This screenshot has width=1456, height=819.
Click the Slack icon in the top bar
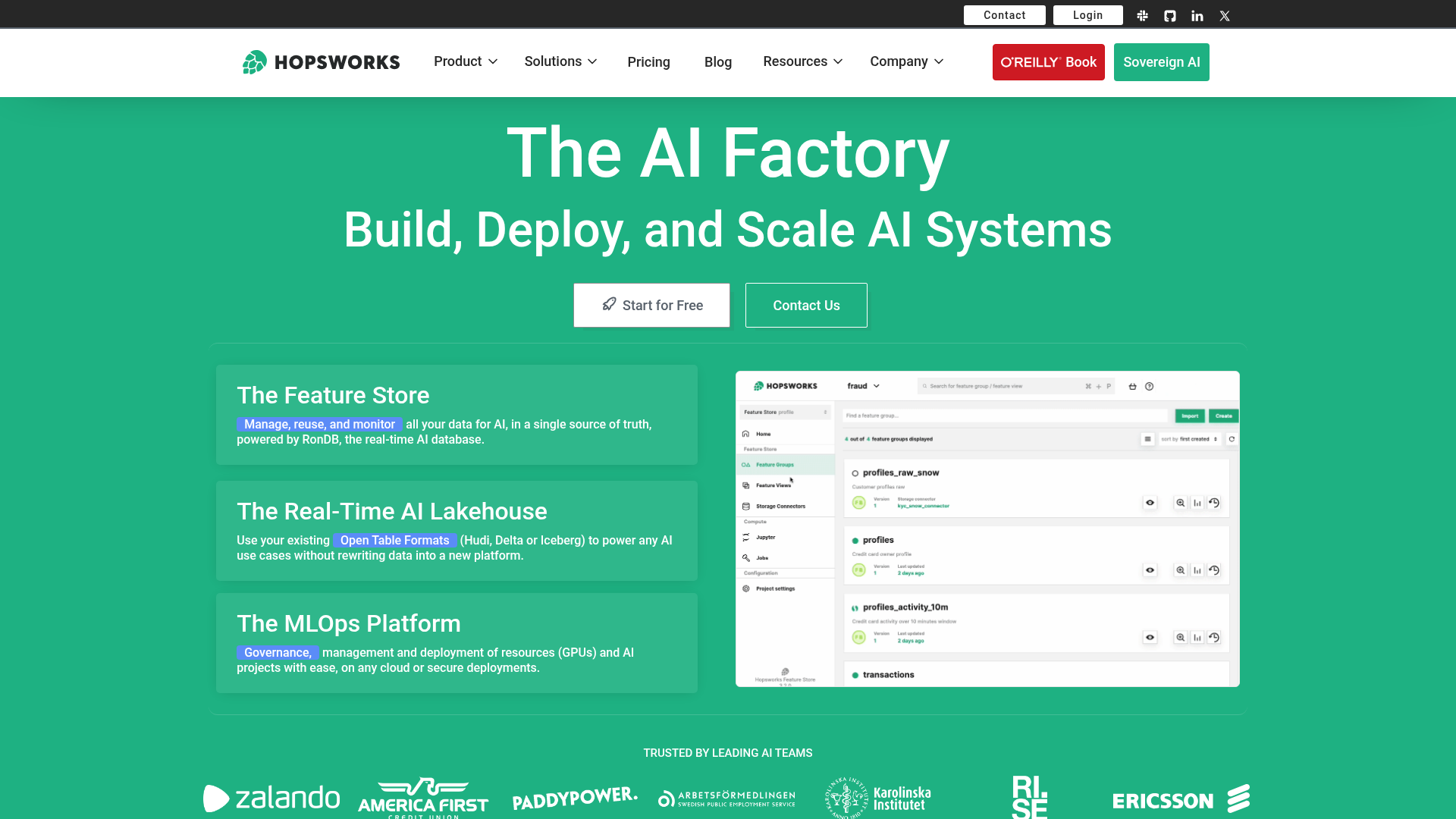[x=1142, y=15]
